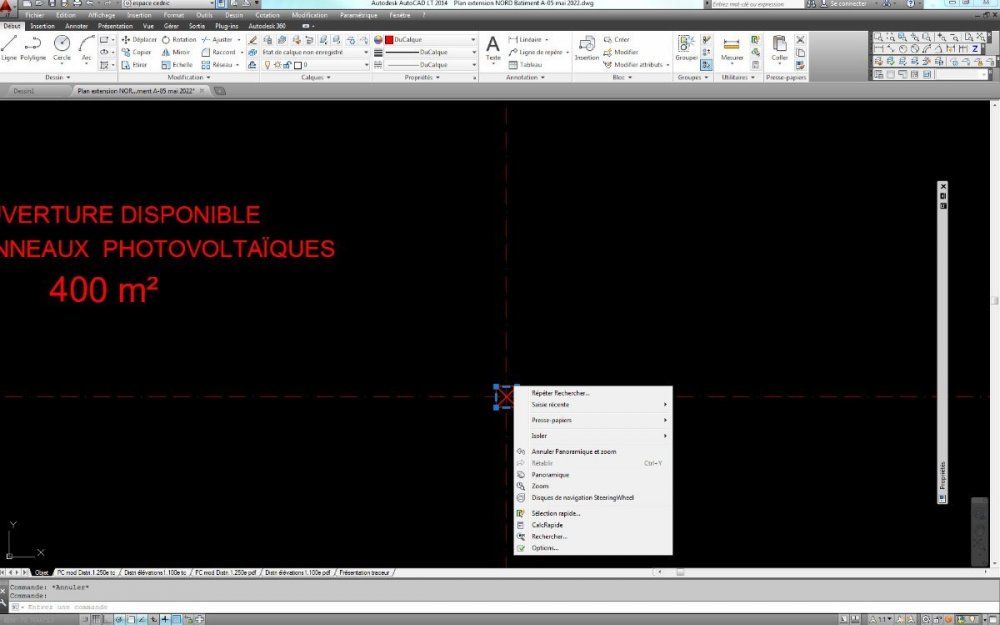Choose 'Annuler Panoramique et zoom' in context menu
Viewport: 1000px width, 625px height.
[x=592, y=452]
